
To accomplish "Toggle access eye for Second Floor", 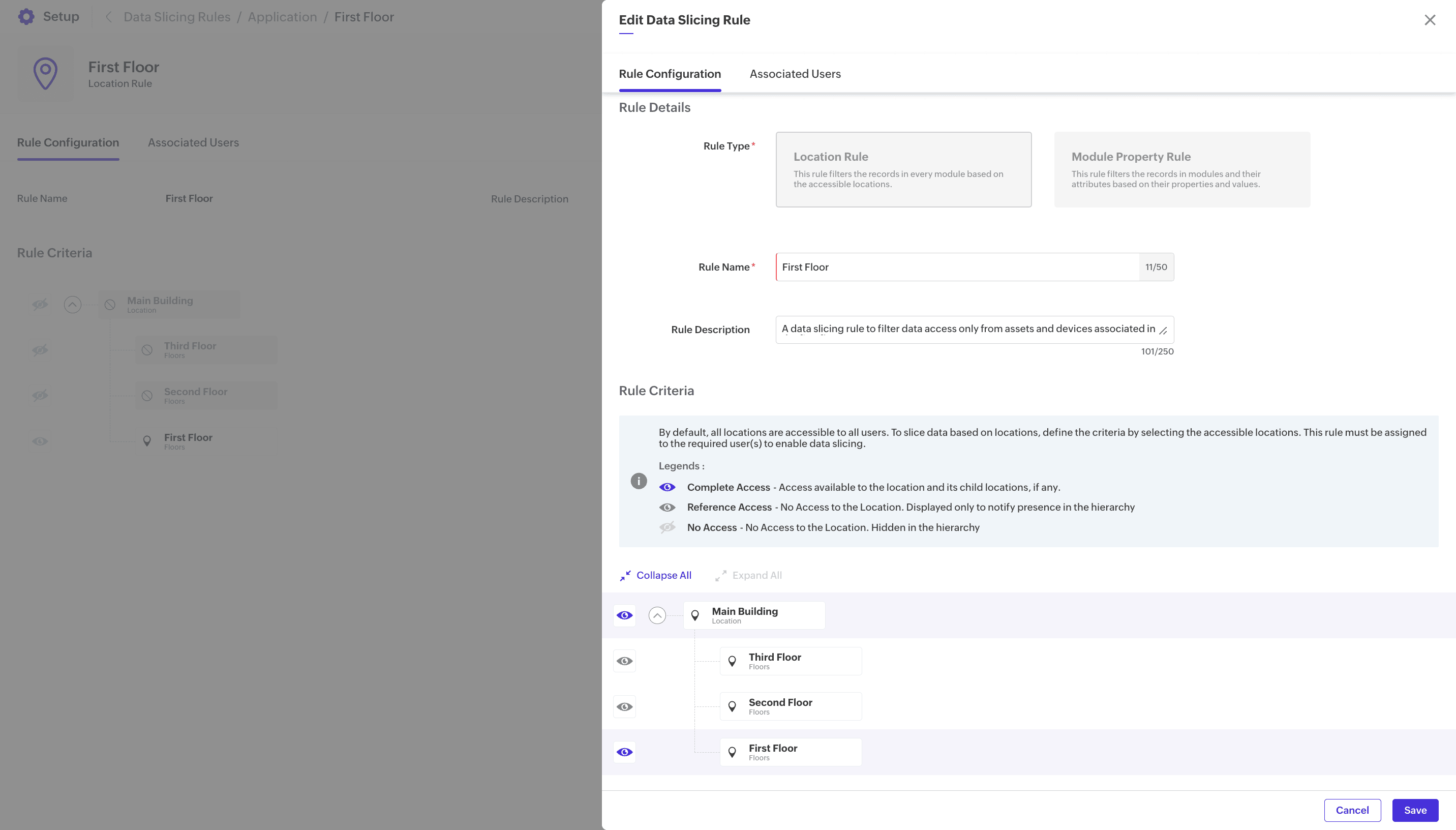I will pyautogui.click(x=624, y=707).
